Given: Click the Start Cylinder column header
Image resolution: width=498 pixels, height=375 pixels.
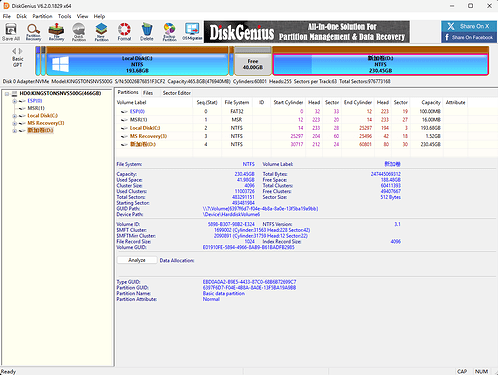Looking at the screenshot, I should (288, 102).
